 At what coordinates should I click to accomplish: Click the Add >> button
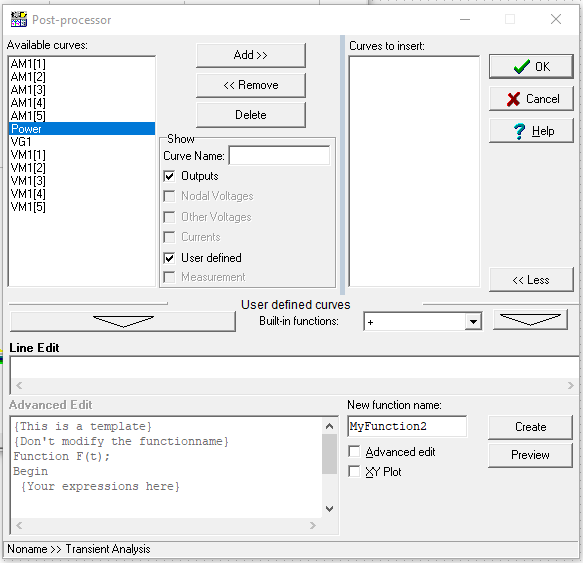pyautogui.click(x=251, y=55)
